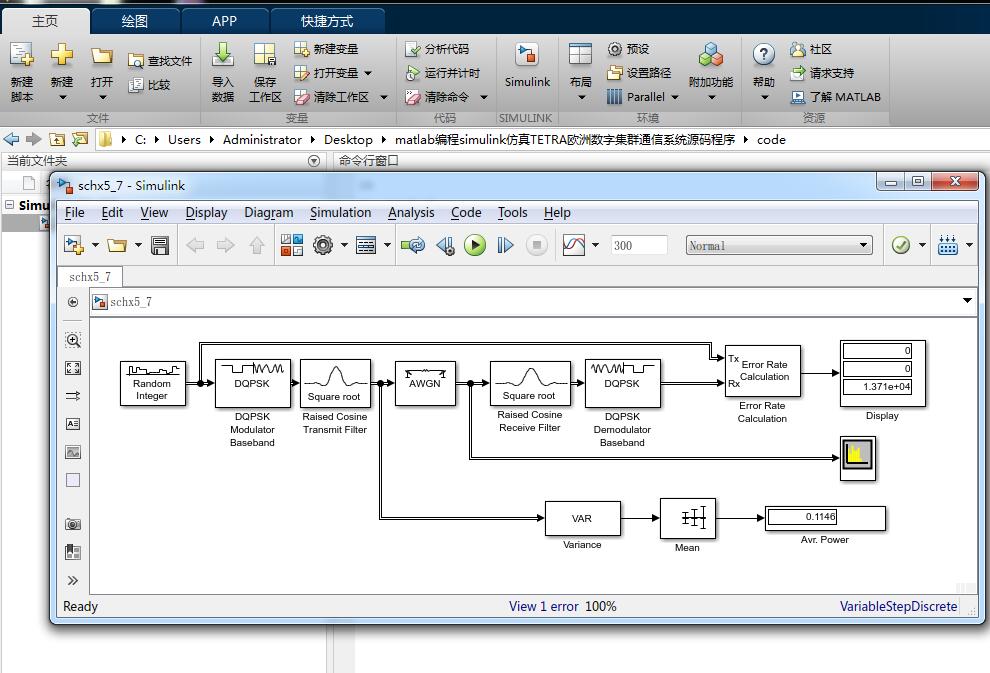Open the model breadcrumb dropdown arrow
990x673 pixels.
coord(967,301)
